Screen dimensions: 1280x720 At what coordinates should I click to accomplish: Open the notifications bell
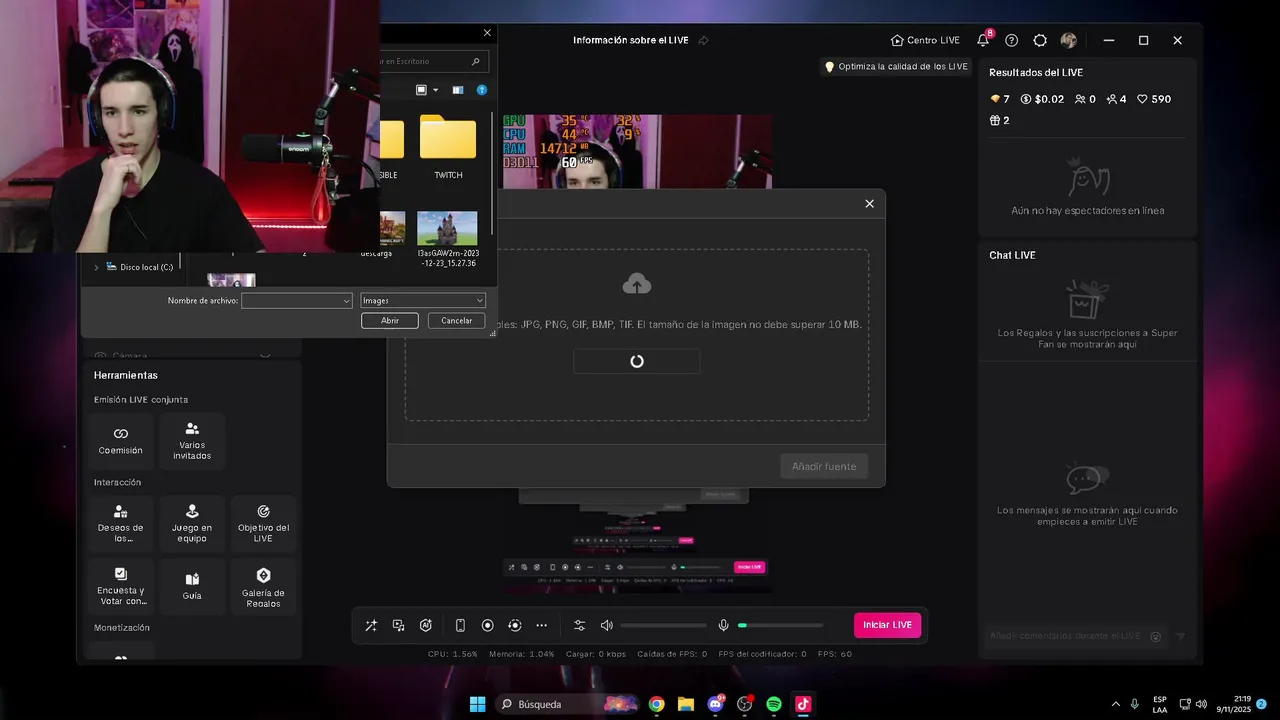tap(984, 40)
